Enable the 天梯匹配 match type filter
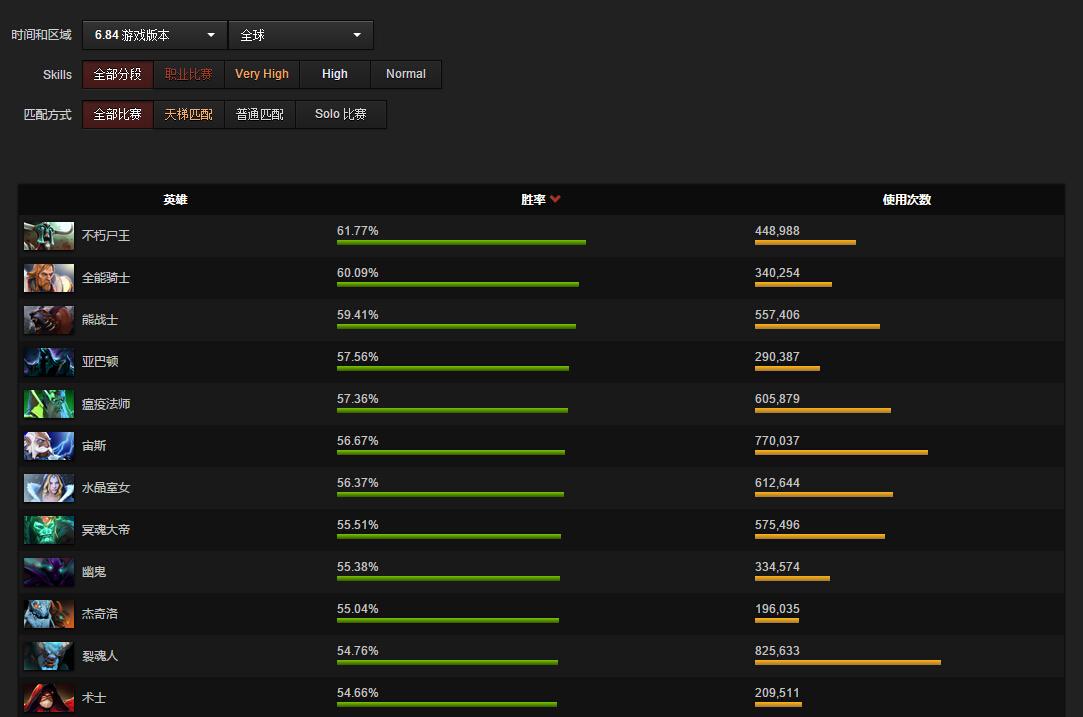Image resolution: width=1083 pixels, height=717 pixels. click(189, 114)
